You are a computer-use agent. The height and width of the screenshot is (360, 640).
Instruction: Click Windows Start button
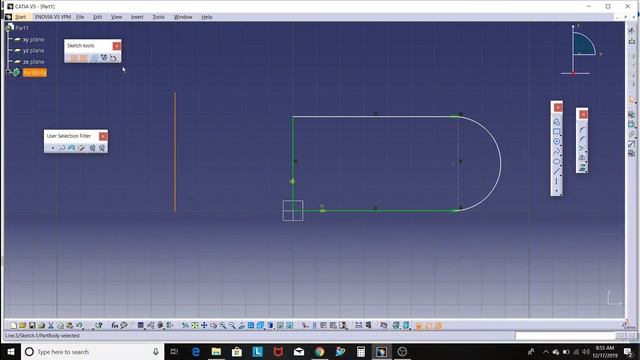tap(11, 351)
